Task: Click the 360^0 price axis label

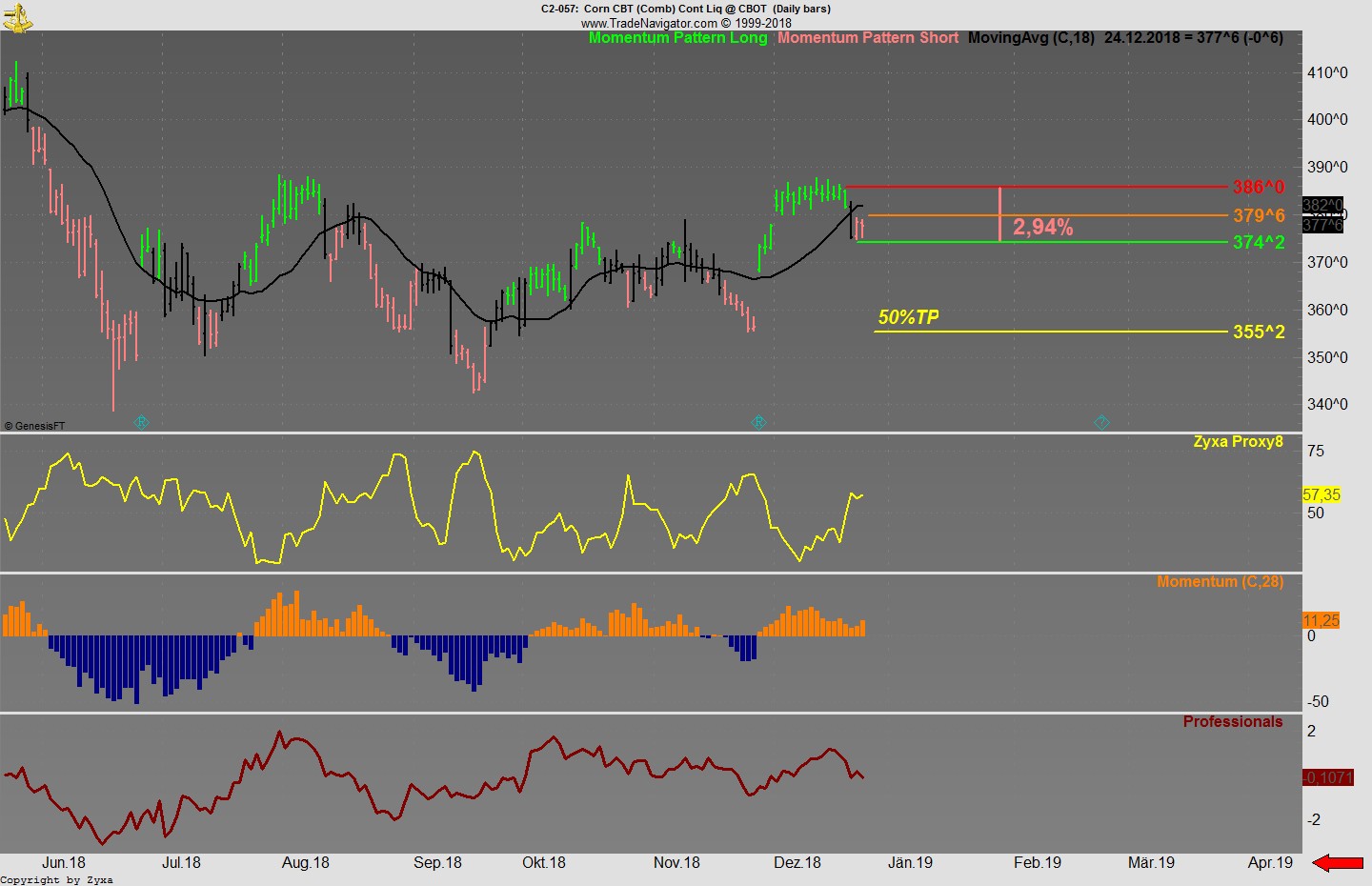Action: coord(1327,311)
